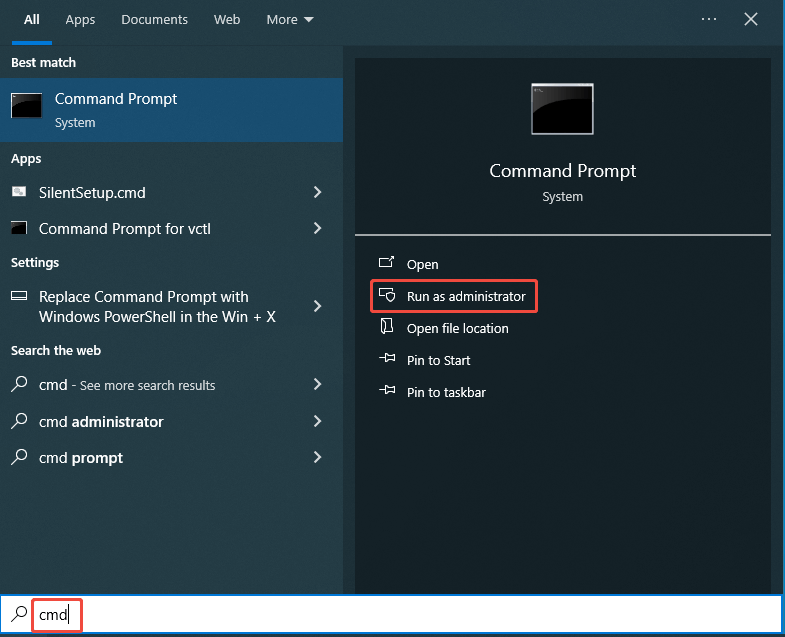The width and height of the screenshot is (785, 637).
Task: Click the SilentSetup.cmd file icon
Action: (x=19, y=192)
